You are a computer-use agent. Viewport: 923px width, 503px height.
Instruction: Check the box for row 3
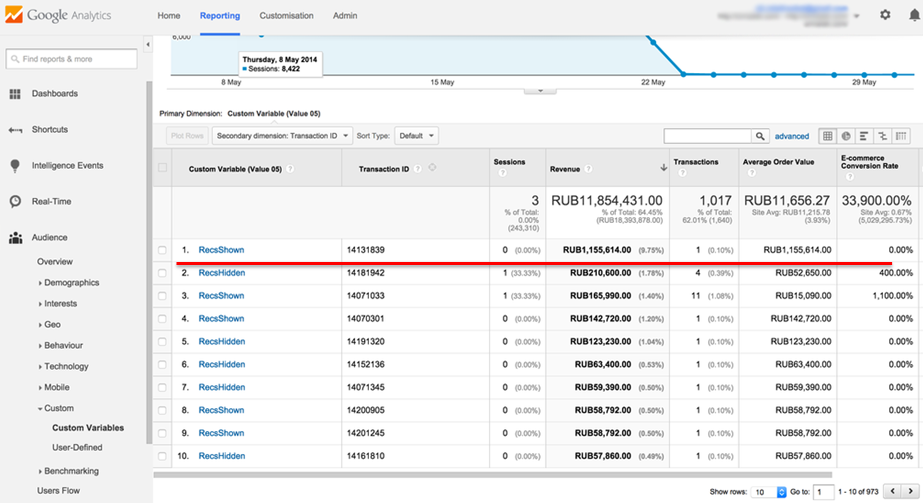(163, 296)
